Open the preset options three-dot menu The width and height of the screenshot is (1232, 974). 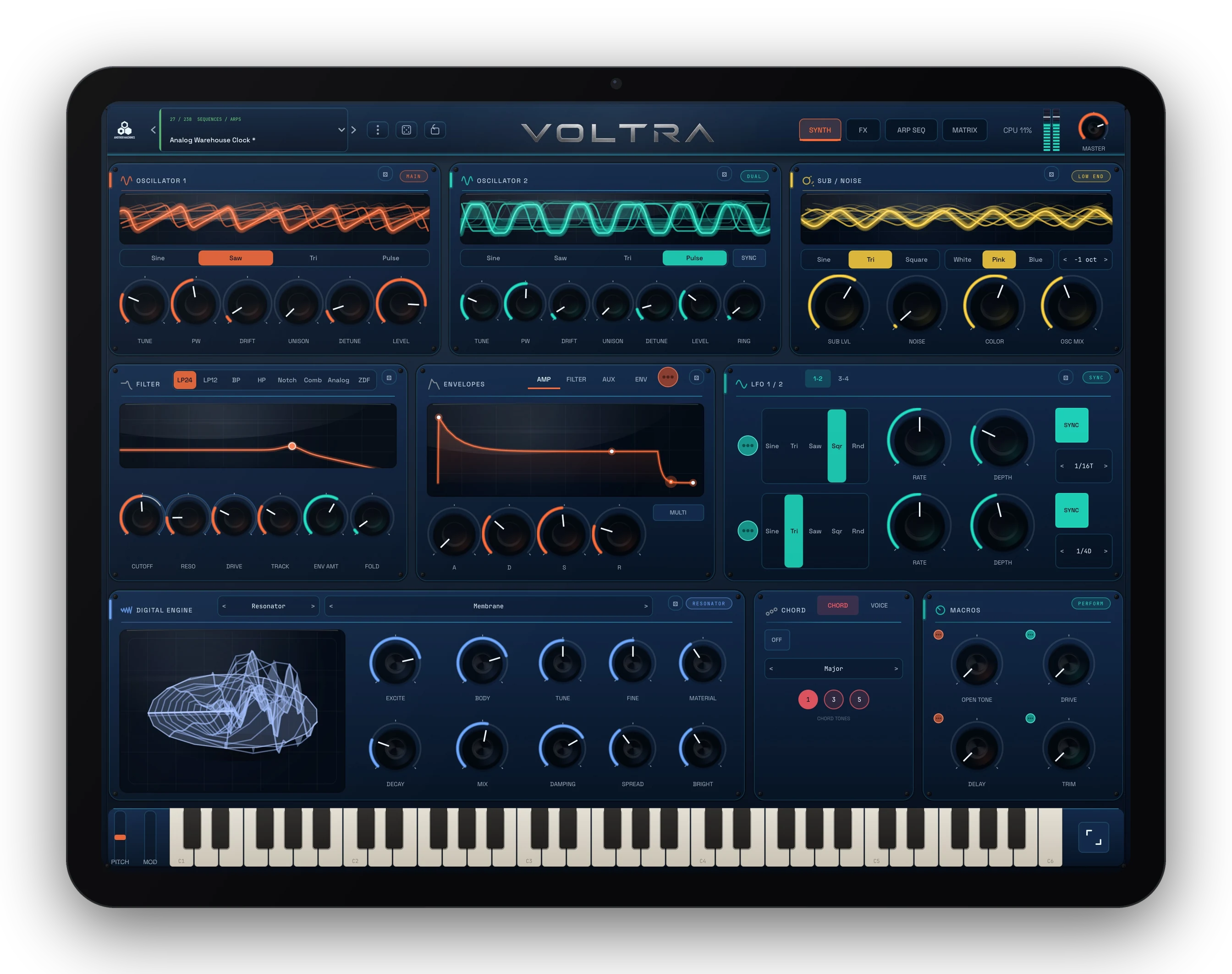tap(378, 130)
